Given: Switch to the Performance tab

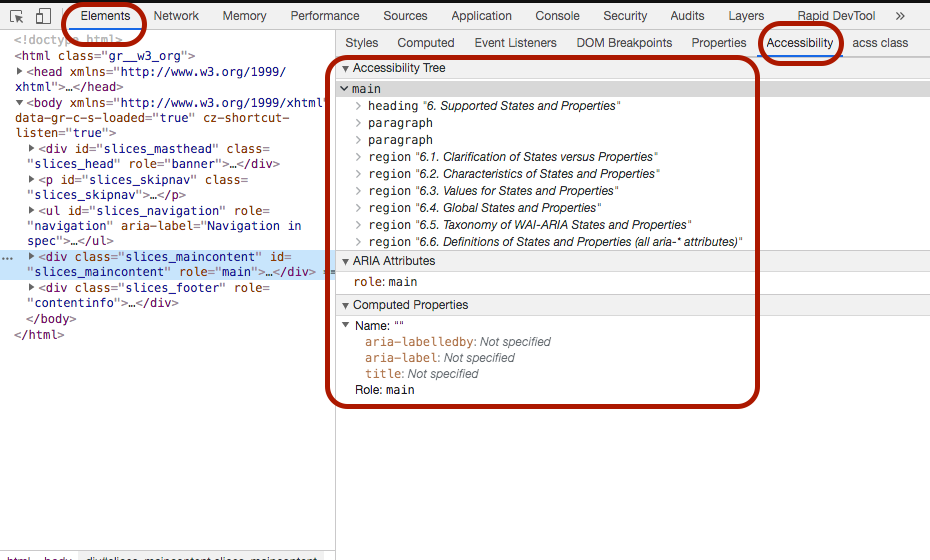Looking at the screenshot, I should coord(325,16).
